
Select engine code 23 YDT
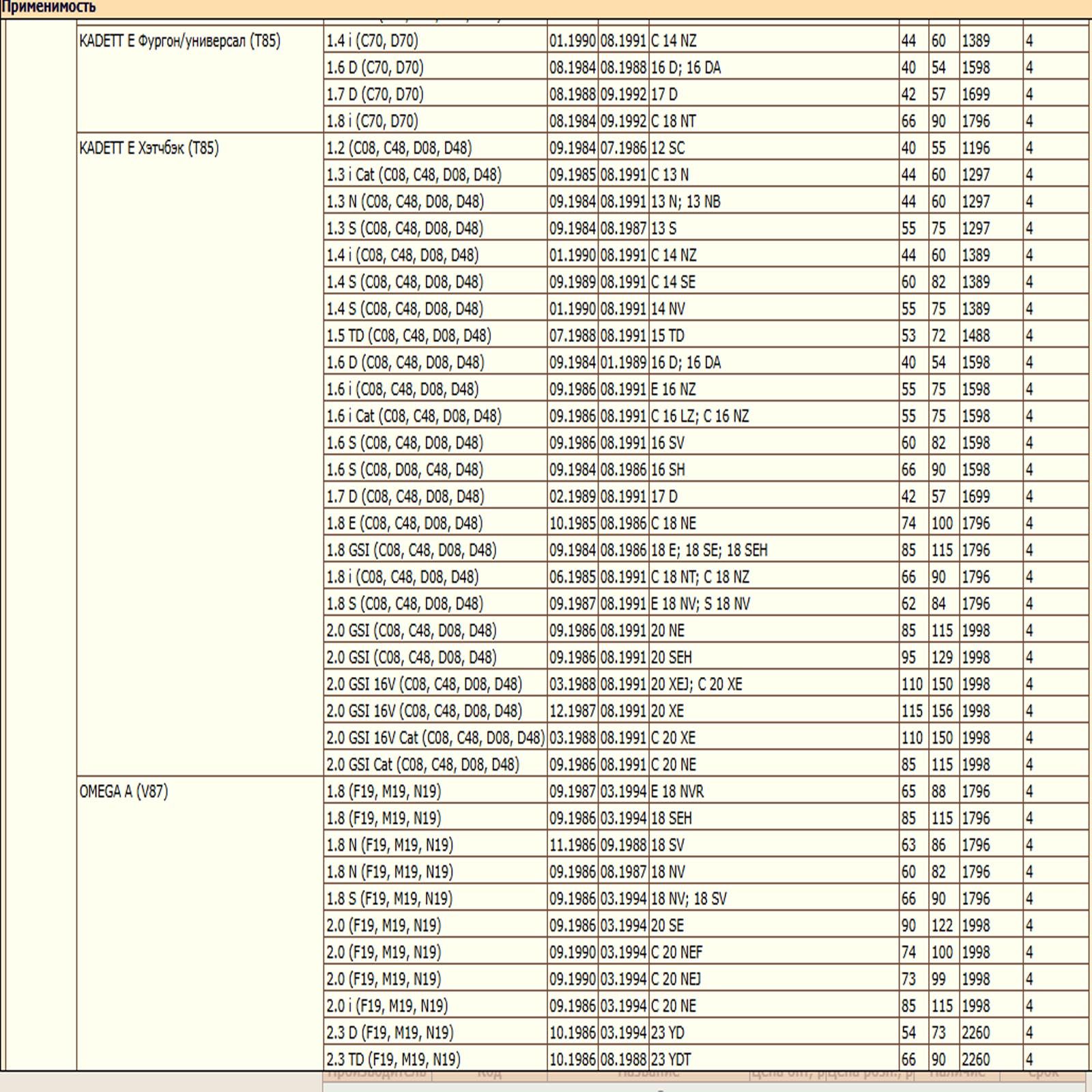pos(671,1059)
